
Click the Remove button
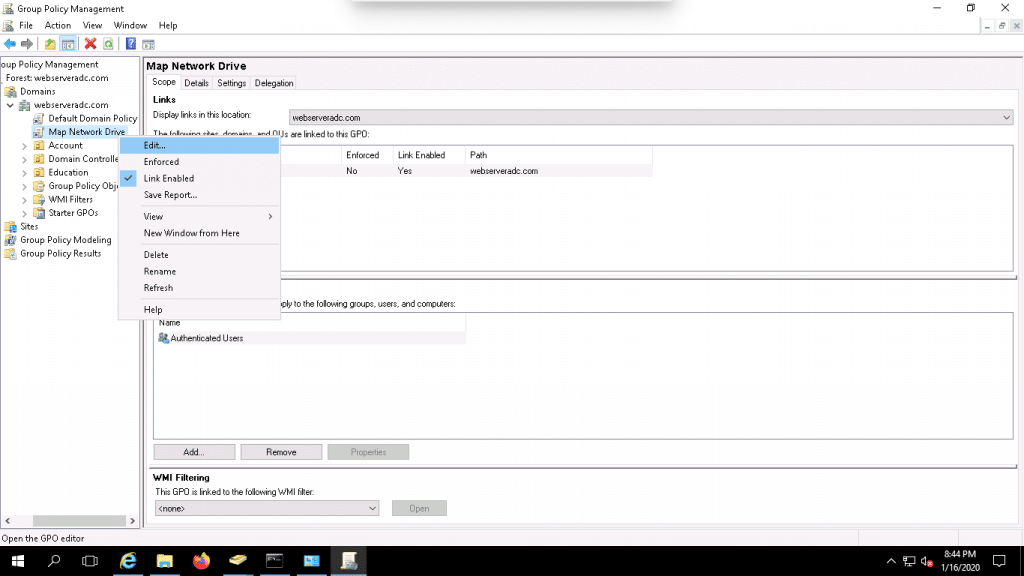(281, 452)
